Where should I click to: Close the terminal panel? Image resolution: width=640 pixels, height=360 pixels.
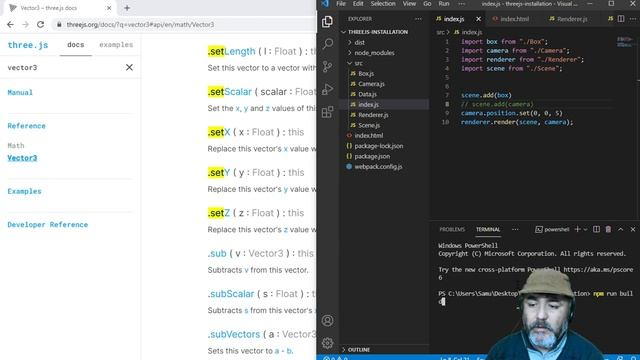tap(633, 229)
